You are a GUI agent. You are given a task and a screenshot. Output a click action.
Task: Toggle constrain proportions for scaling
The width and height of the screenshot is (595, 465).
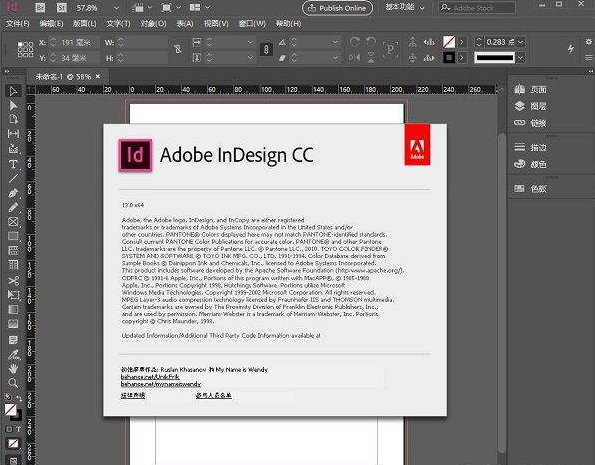(x=266, y=49)
